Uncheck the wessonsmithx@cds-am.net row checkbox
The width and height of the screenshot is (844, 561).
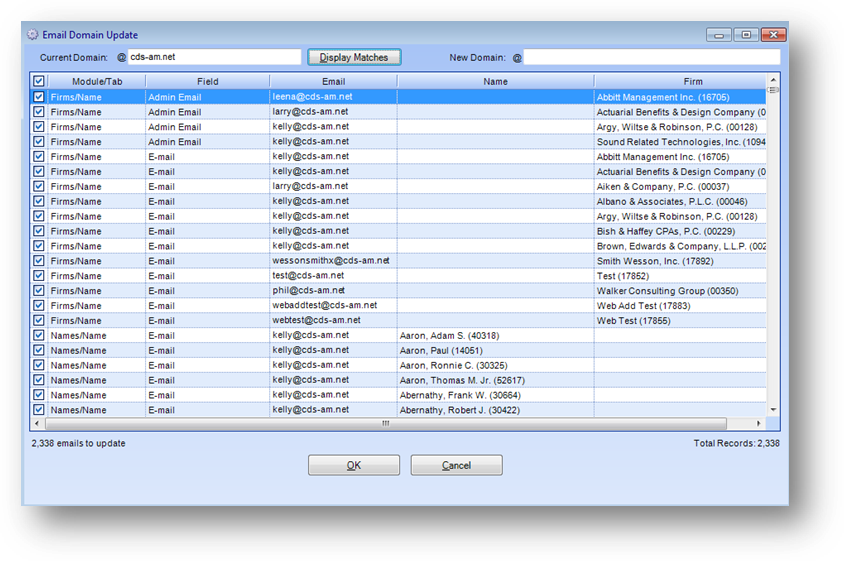[x=39, y=261]
